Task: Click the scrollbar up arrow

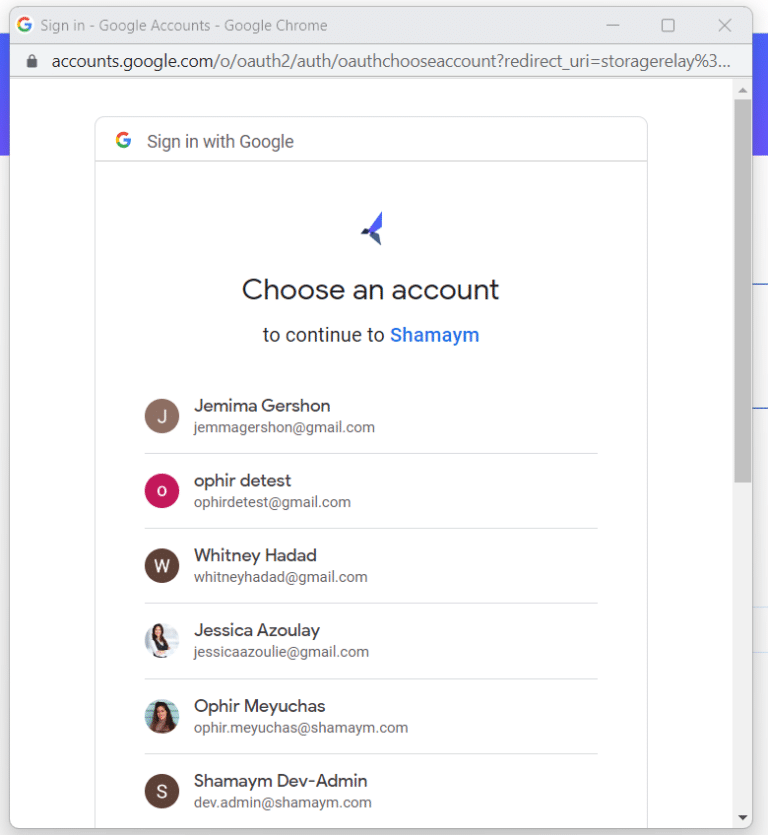Action: [742, 91]
